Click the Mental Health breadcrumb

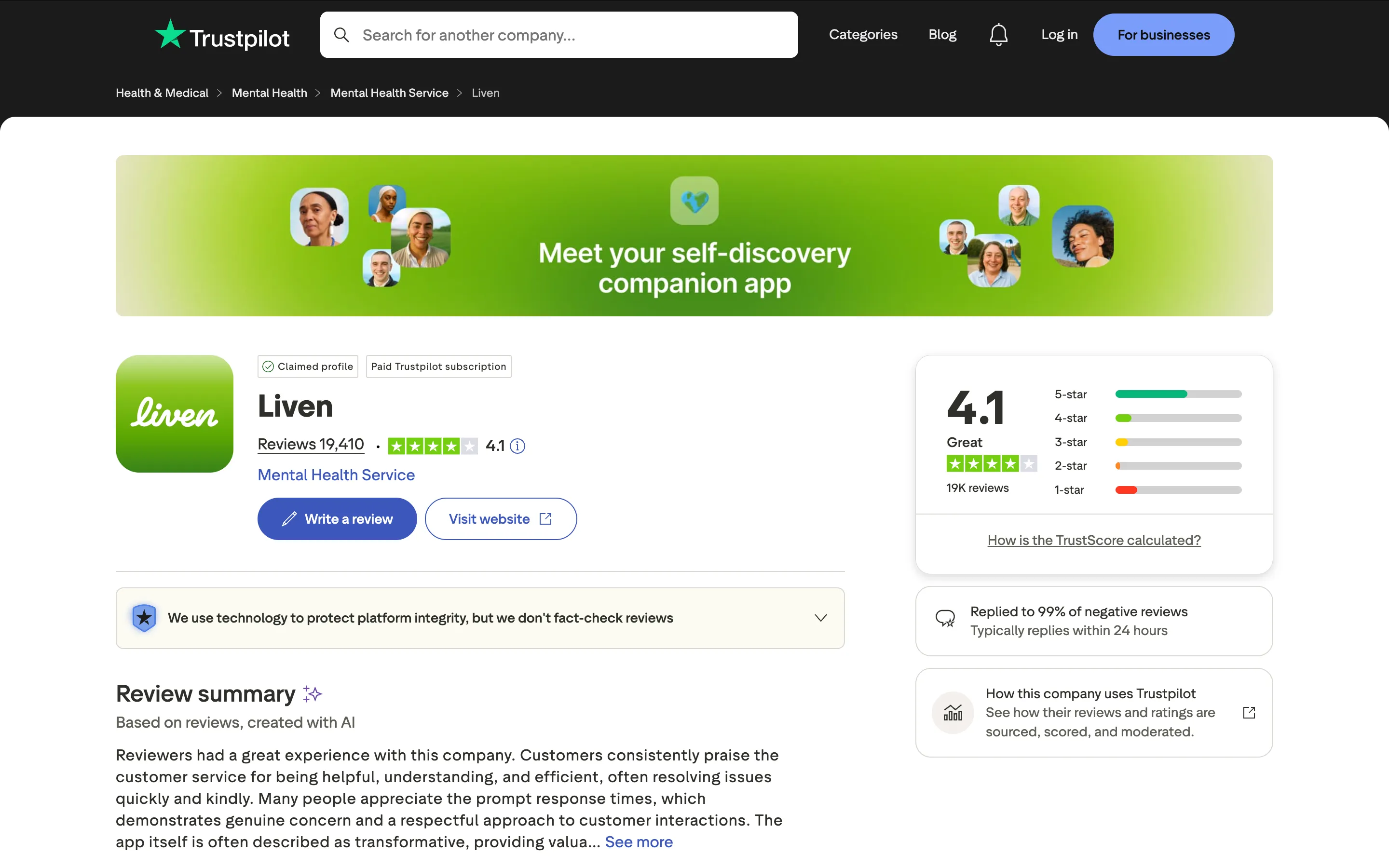pyautogui.click(x=269, y=93)
